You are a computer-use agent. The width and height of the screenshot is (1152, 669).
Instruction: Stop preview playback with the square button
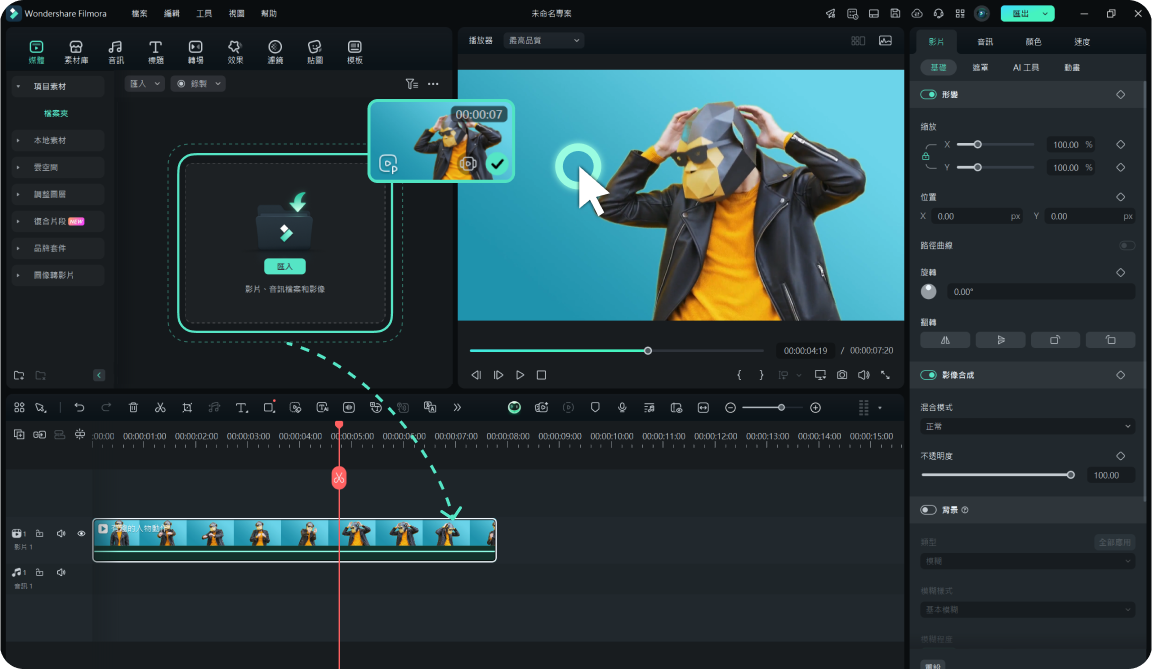(x=541, y=375)
